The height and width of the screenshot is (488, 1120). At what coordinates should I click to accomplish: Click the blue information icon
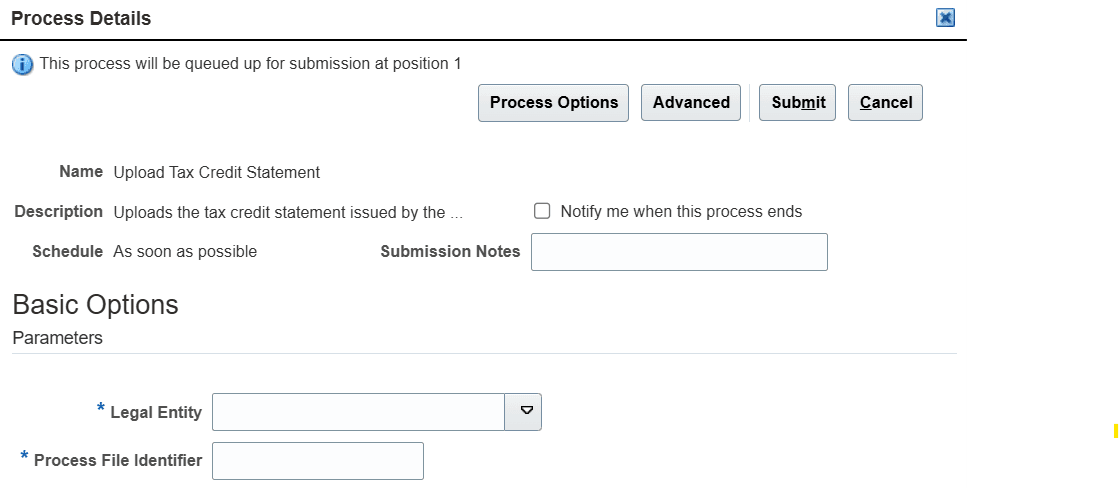[x=22, y=65]
